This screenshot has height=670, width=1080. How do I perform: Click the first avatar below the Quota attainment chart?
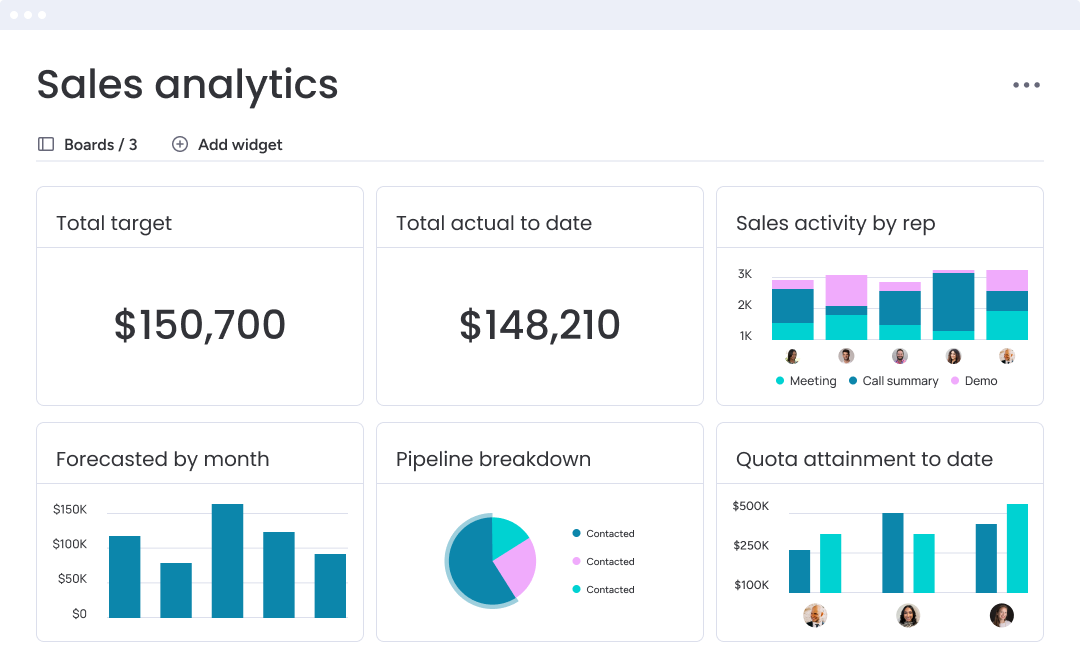(x=815, y=616)
